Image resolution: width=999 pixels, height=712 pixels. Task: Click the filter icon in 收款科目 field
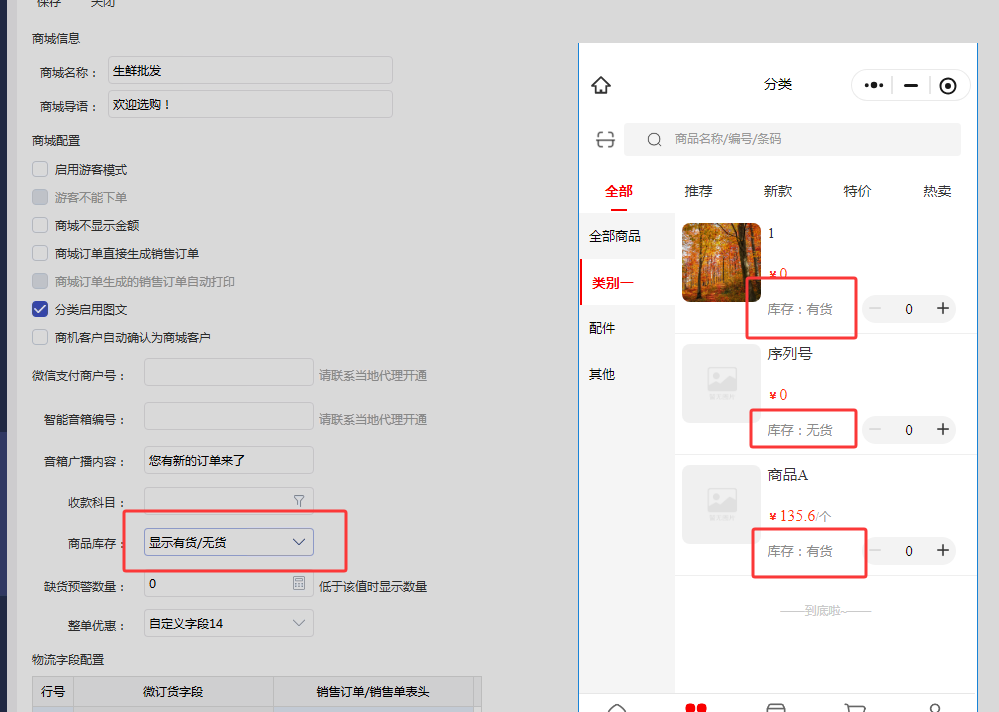coord(299,500)
